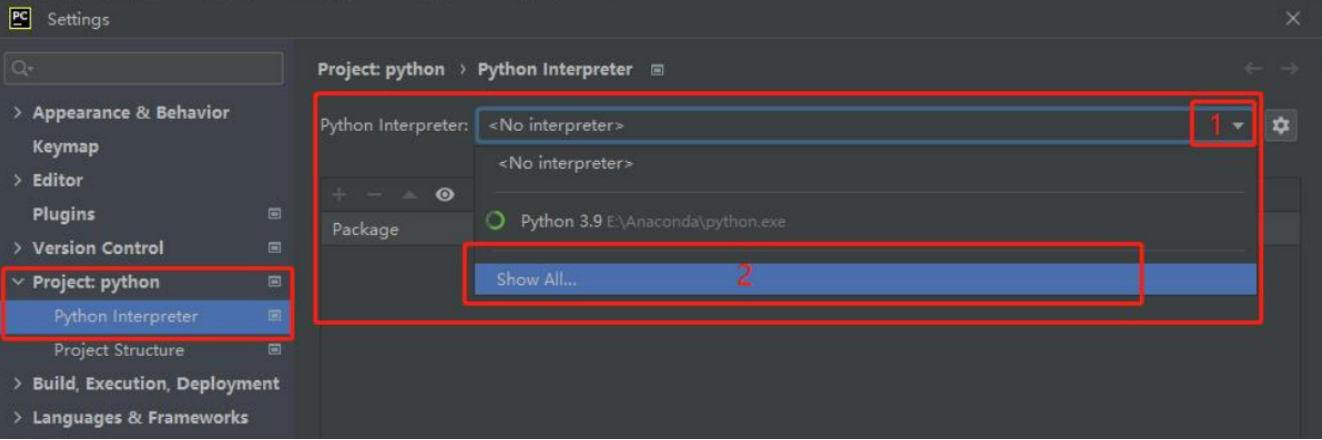
Task: Open the Python Interpreter dropdown arrow
Action: [x=1238, y=126]
